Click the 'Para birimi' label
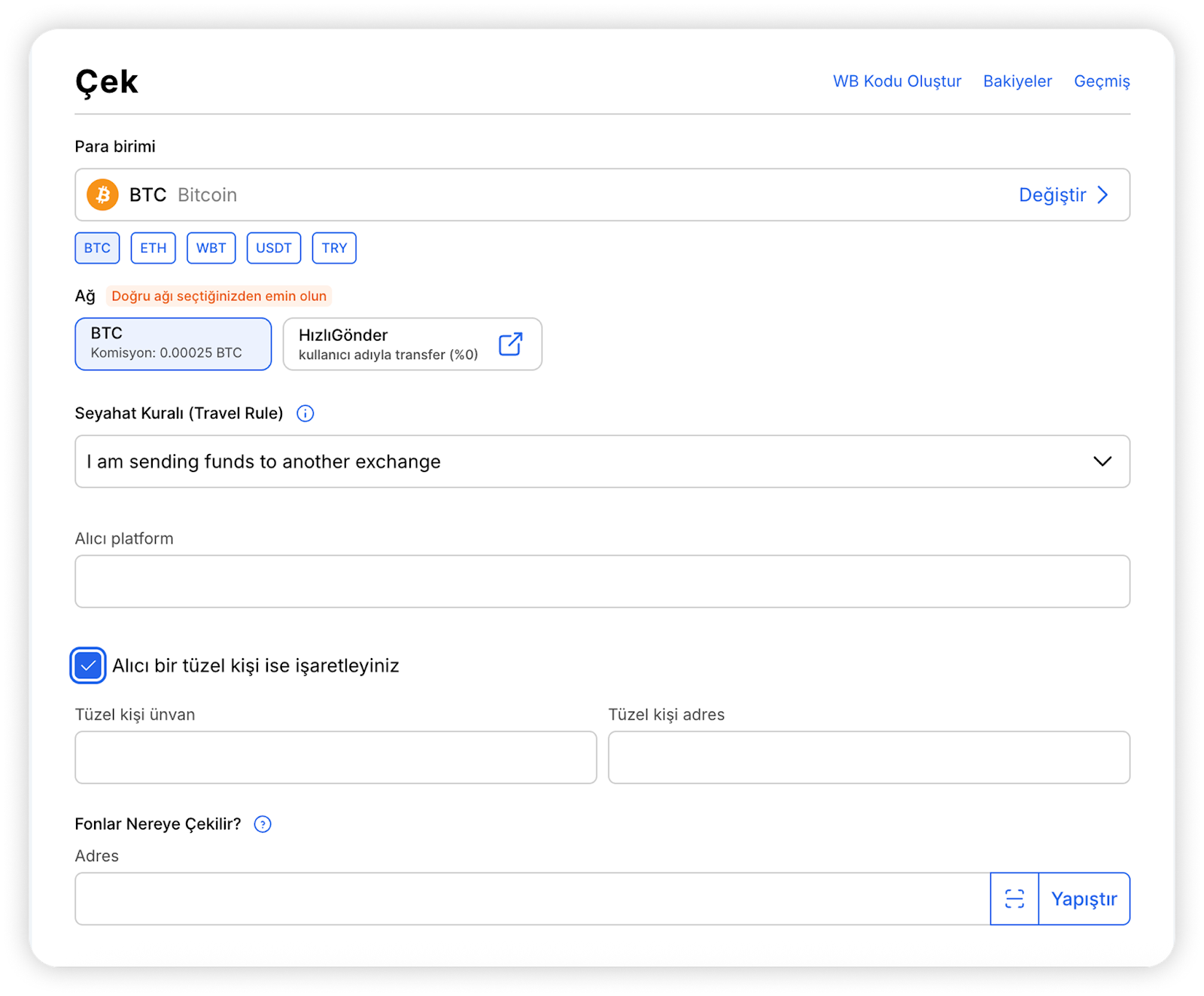Screen dimensions: 1204x996 (x=115, y=146)
